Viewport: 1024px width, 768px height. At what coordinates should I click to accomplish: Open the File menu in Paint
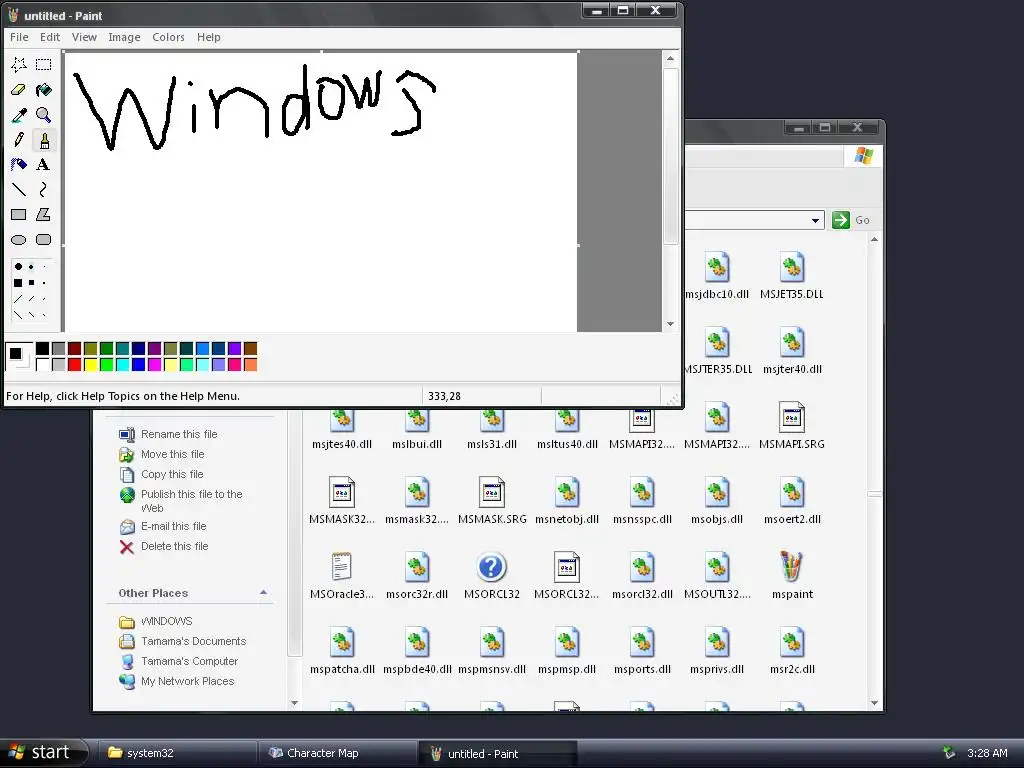[19, 37]
